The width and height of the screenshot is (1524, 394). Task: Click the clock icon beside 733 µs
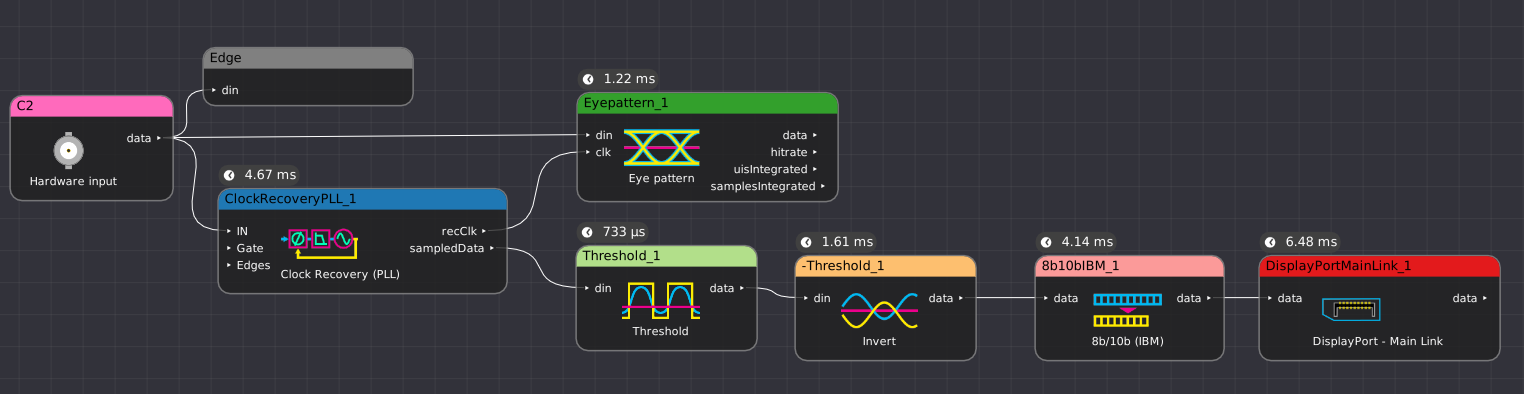pyautogui.click(x=588, y=232)
